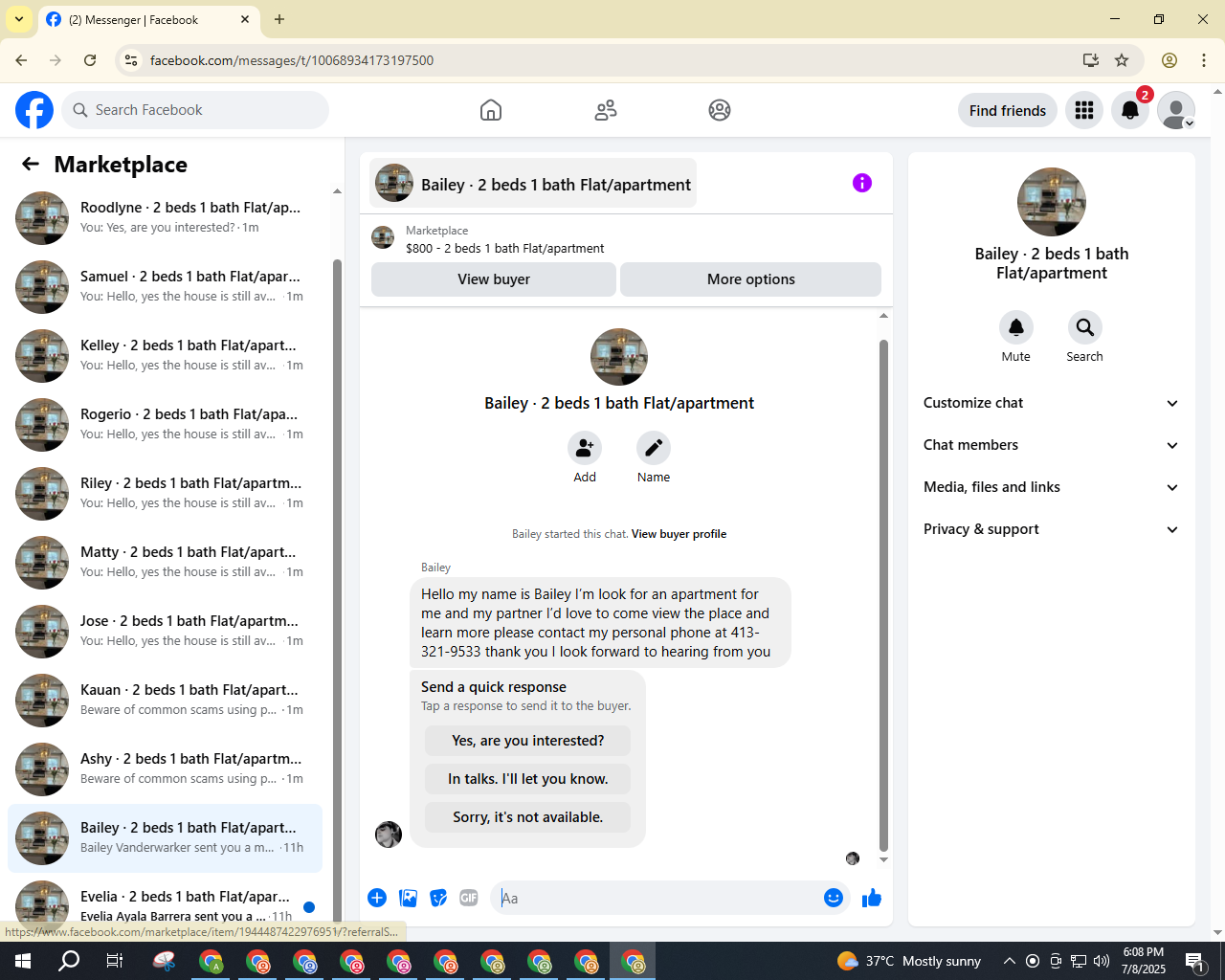Open Samuel conversation in Marketplace list

point(165,287)
